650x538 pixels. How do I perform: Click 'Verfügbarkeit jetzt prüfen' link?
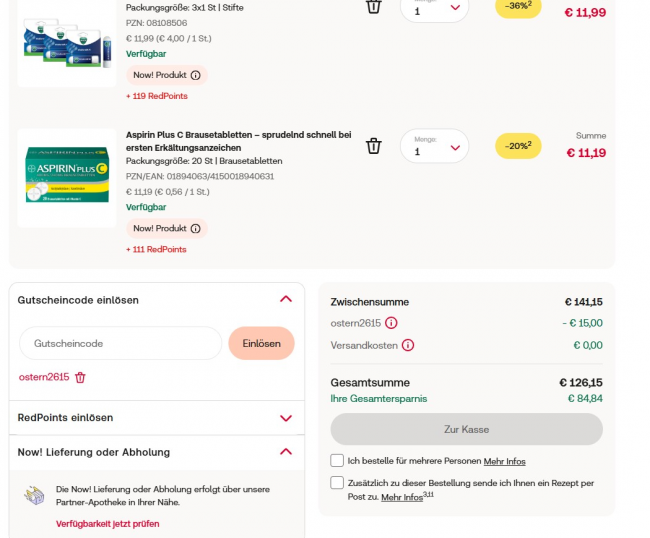click(107, 523)
